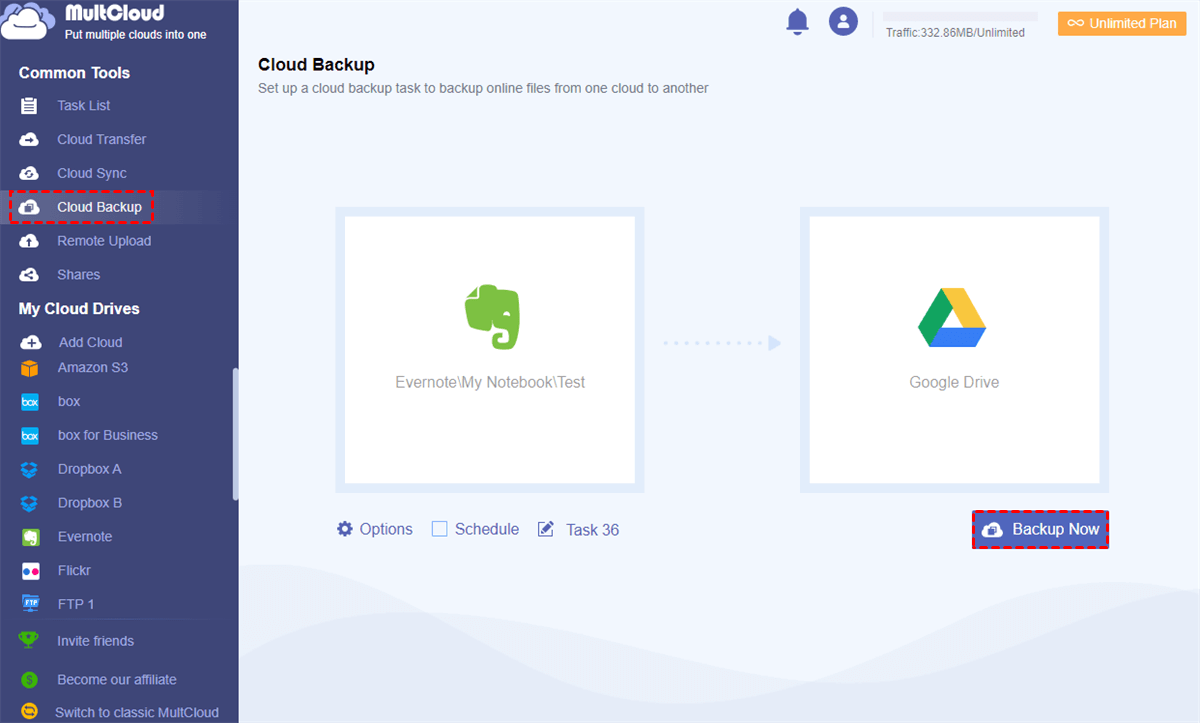Click the sidebar vertical scrollbar
The width and height of the screenshot is (1200, 723).
tap(236, 433)
